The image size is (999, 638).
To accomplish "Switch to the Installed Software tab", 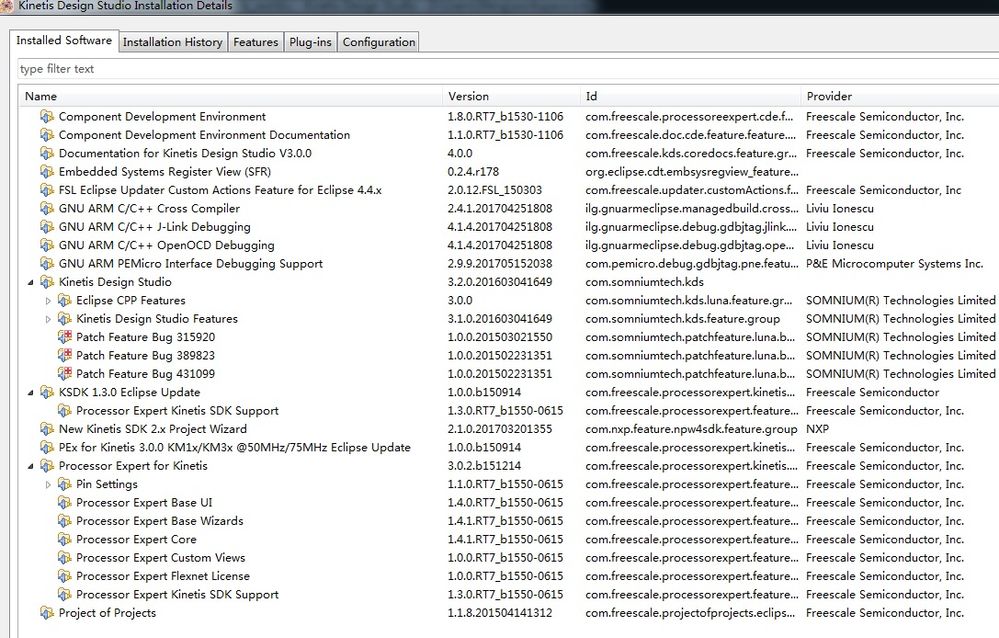I will 64,40.
